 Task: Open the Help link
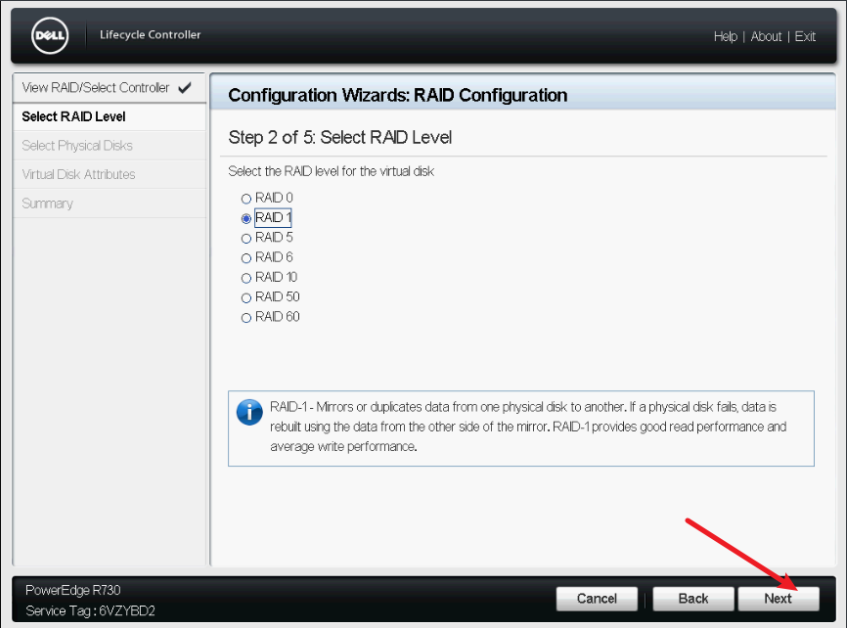tap(725, 36)
